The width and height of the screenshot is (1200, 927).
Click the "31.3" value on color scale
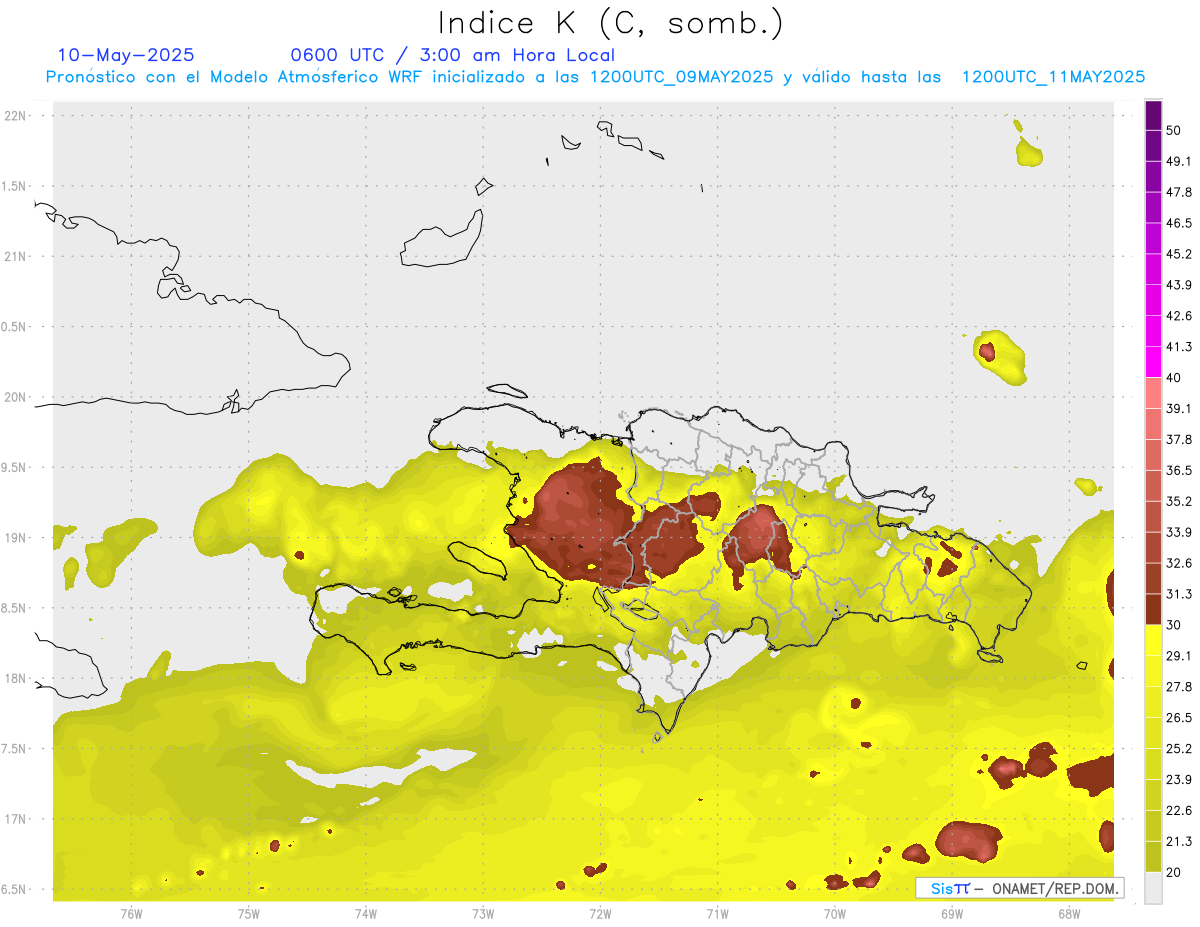coord(1179,594)
